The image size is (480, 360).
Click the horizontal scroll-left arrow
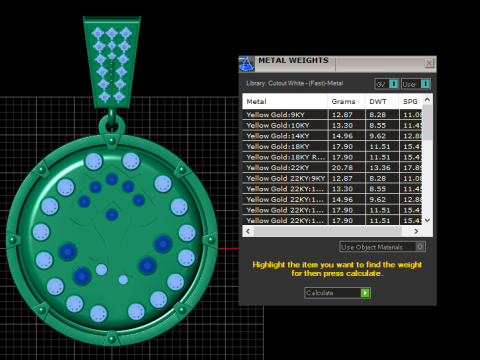tap(248, 231)
